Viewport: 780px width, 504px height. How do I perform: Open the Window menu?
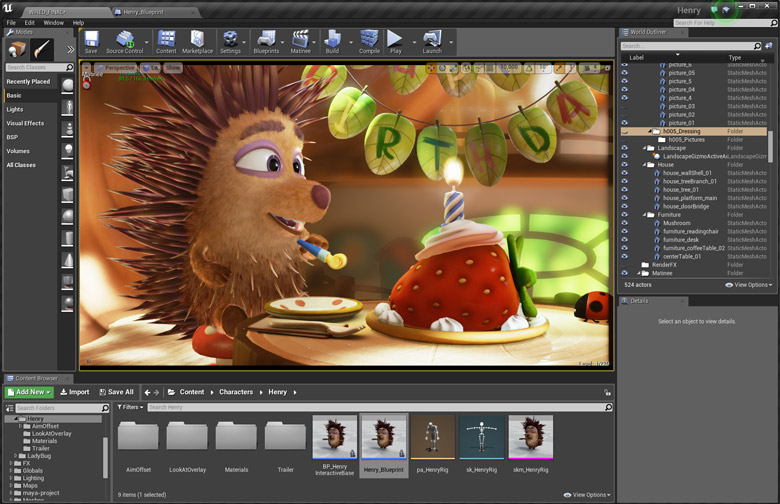point(53,22)
